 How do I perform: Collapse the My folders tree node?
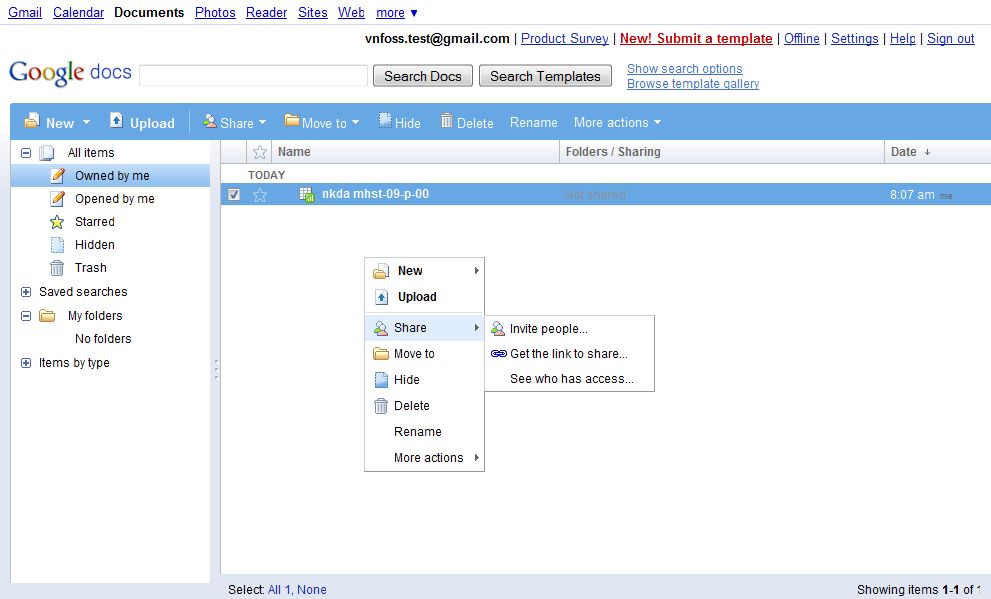click(x=26, y=316)
